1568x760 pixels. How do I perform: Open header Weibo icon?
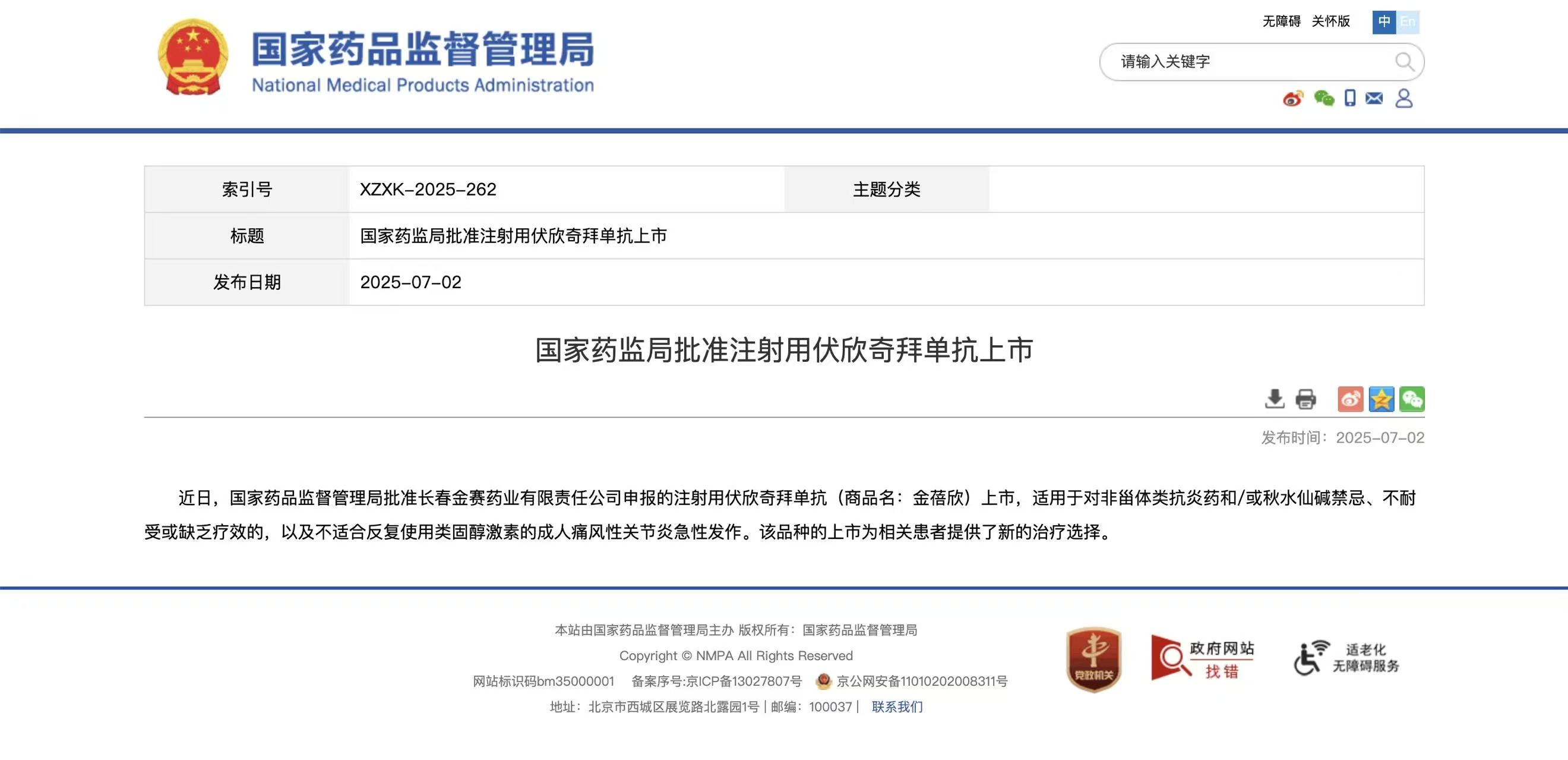pyautogui.click(x=1293, y=98)
